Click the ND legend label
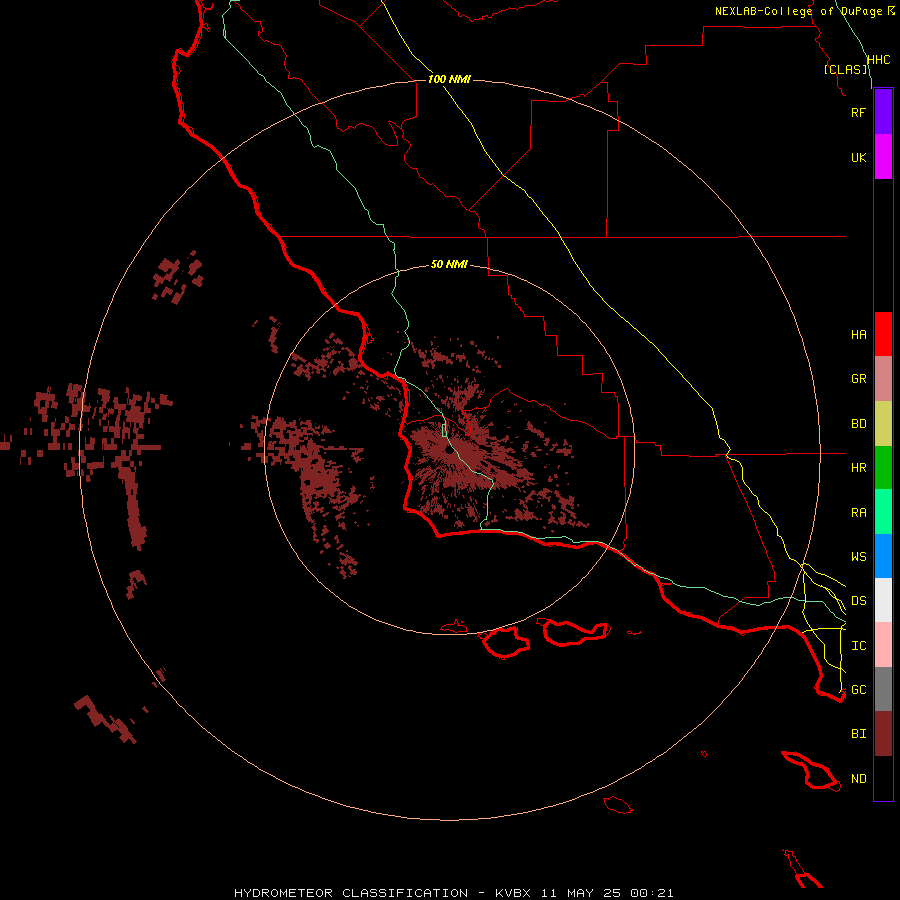900x900 pixels. click(858, 778)
